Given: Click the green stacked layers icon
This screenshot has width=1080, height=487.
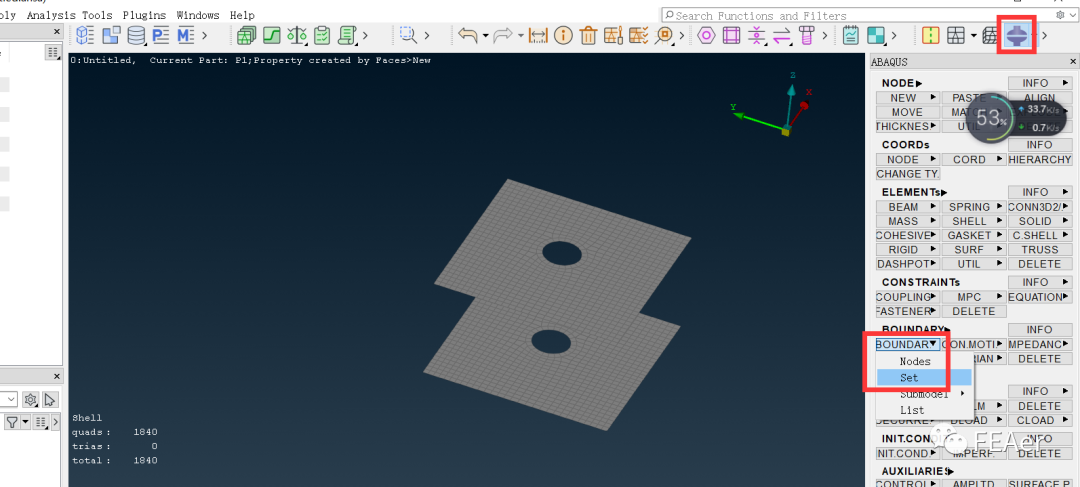Looking at the screenshot, I should [246, 35].
